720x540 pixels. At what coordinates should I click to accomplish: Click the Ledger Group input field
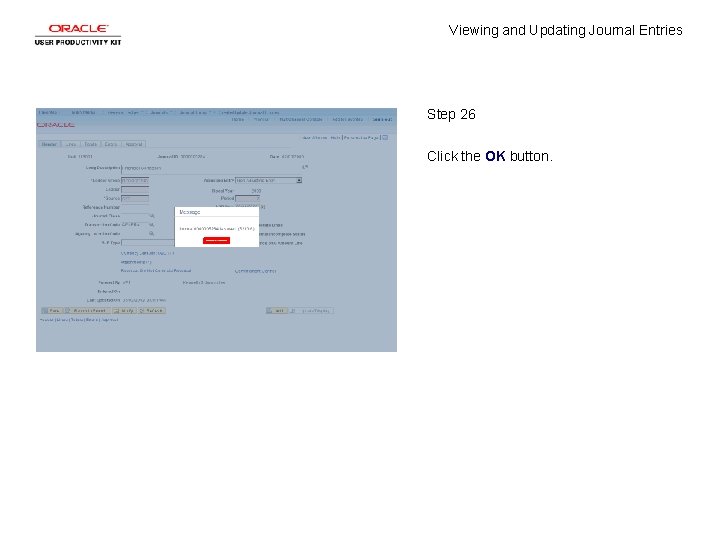[x=135, y=180]
